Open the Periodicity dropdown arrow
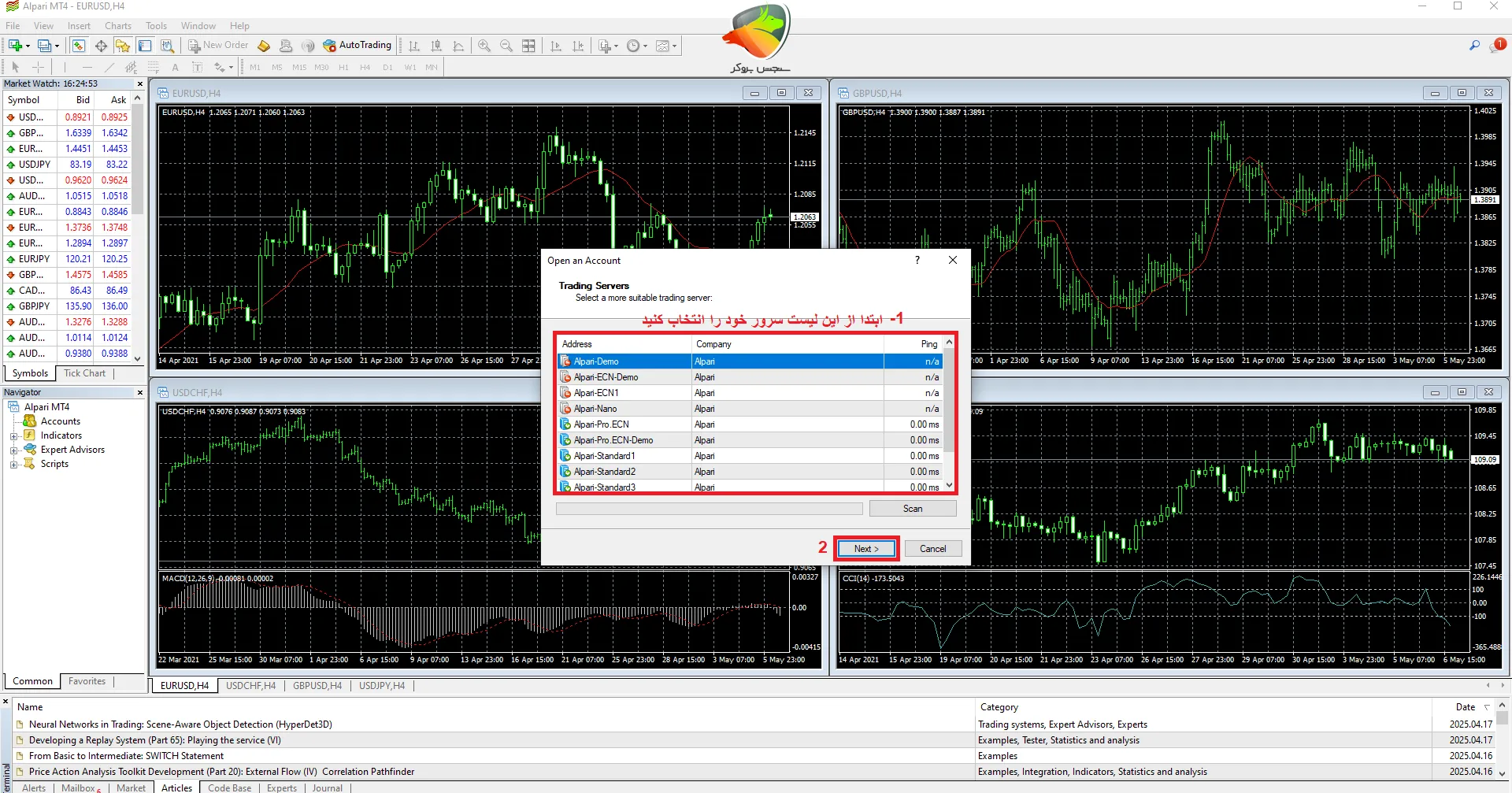This screenshot has width=1512, height=793. [645, 46]
